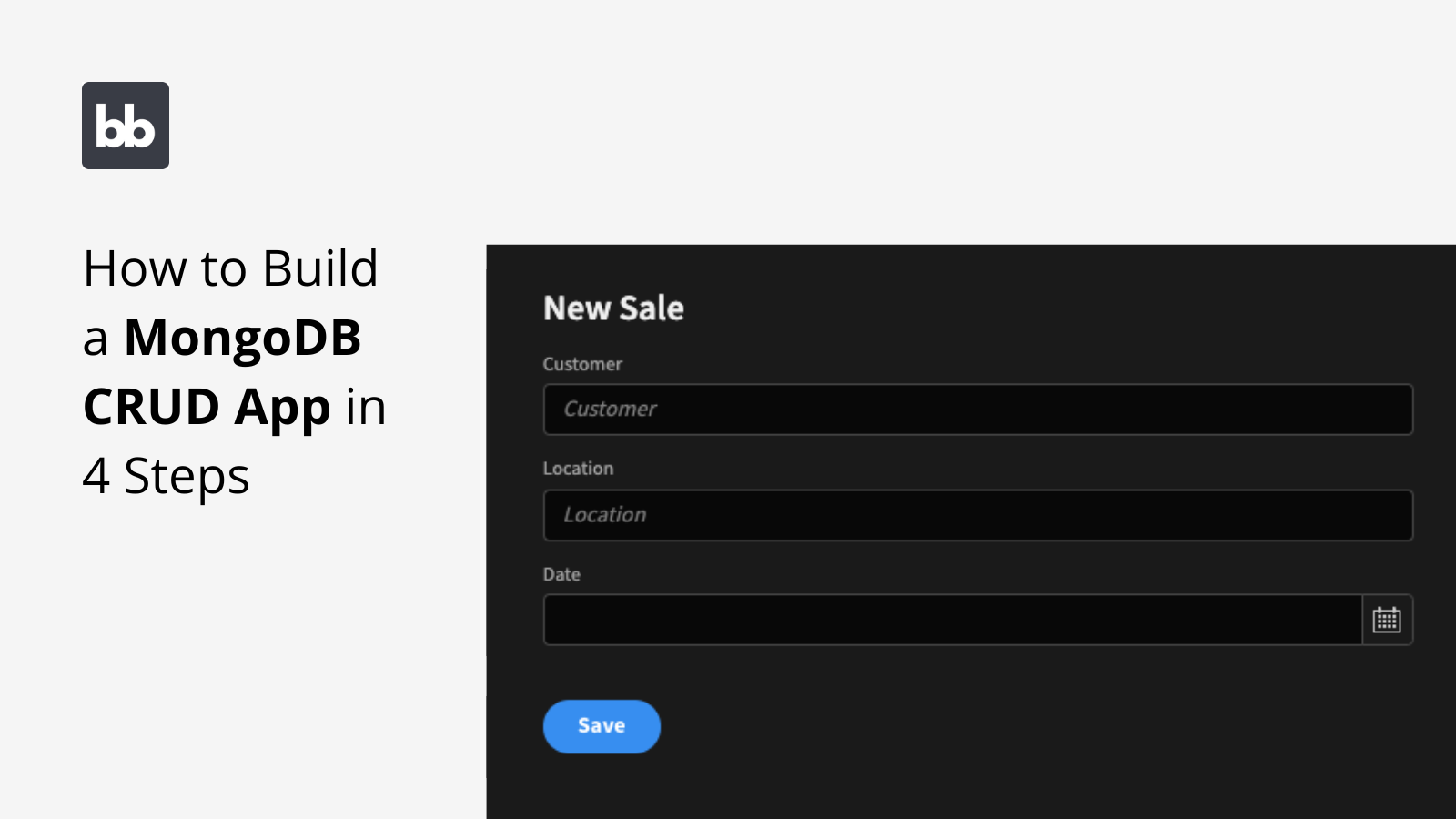The width and height of the screenshot is (1456, 819).
Task: Click the letter "a" before MongoDB
Action: 95,339
